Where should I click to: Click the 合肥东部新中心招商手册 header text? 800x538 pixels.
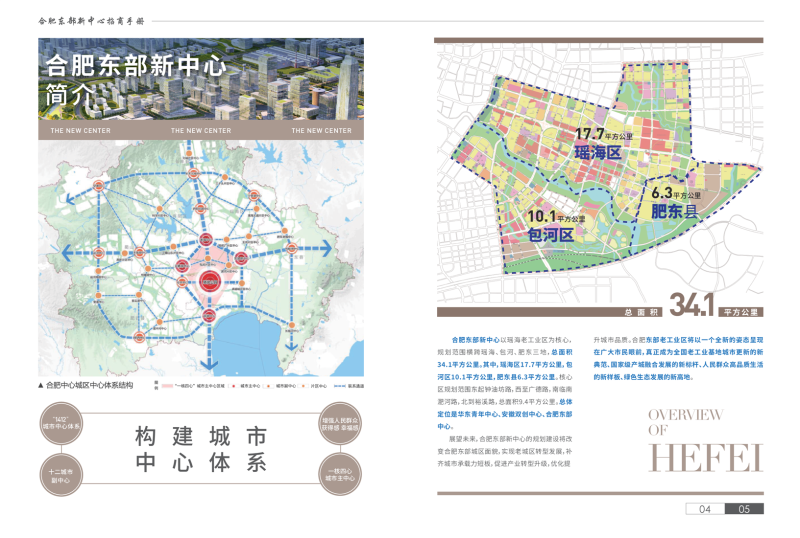90,20
